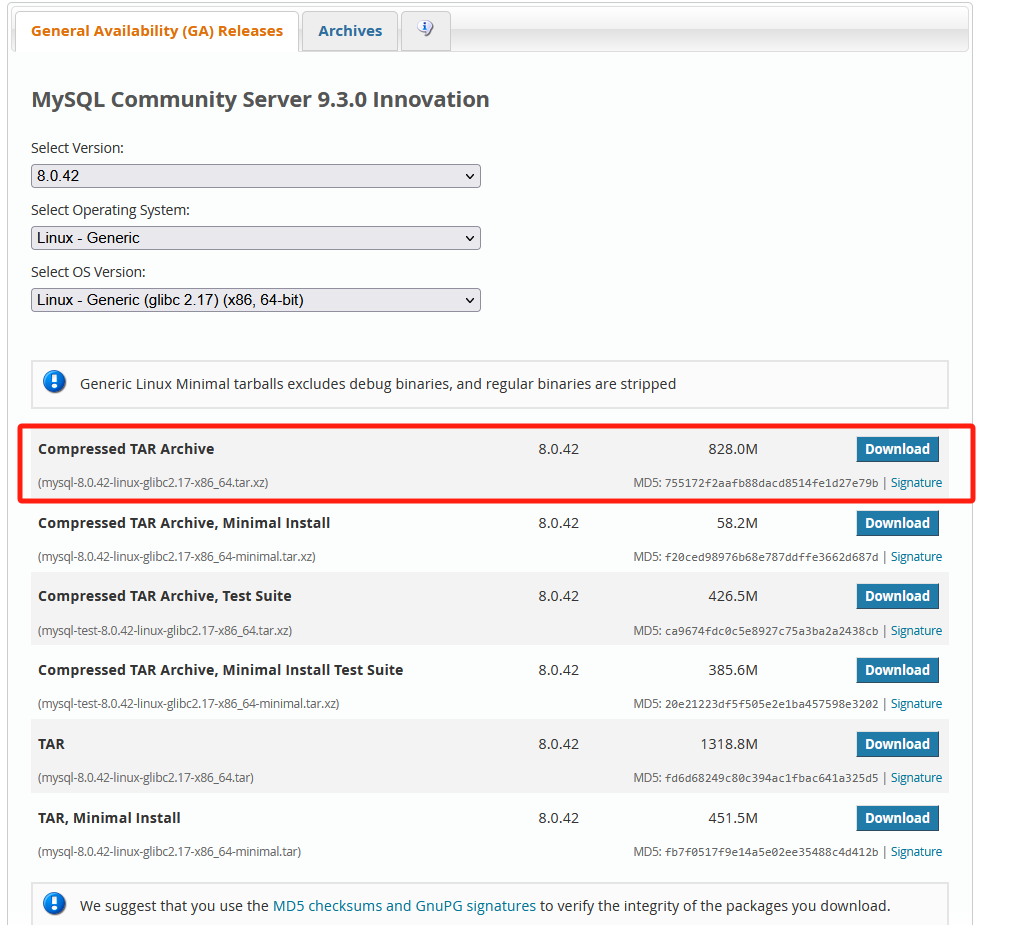
Task: Open the Select Version dropdown showing 8.0.42
Action: click(256, 176)
